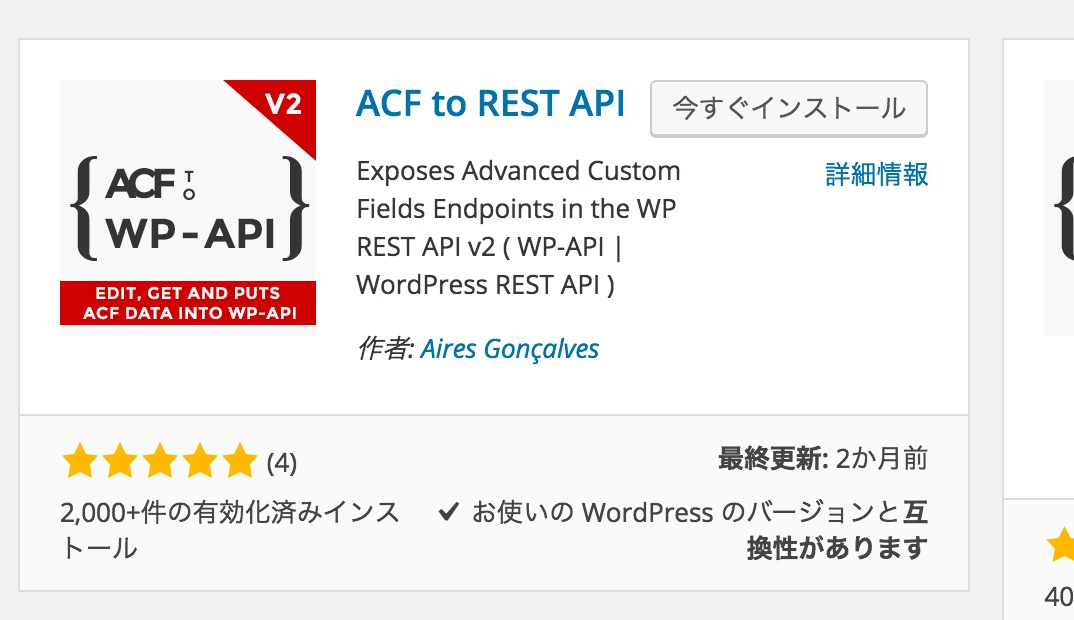Click the 2,000+ active installs text
Viewport: 1074px width, 620px height.
pyautogui.click(x=228, y=528)
